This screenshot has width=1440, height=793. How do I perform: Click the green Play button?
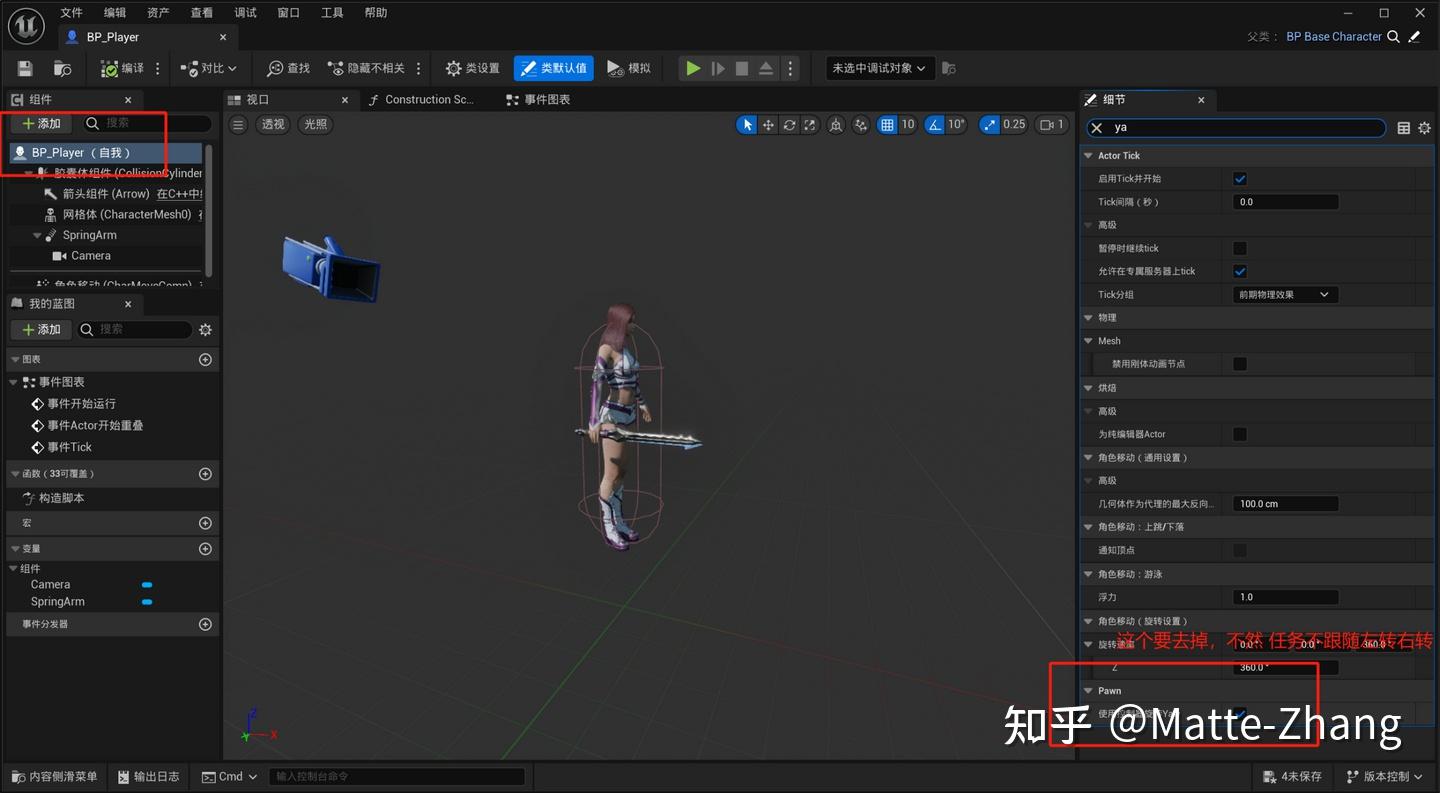pyautogui.click(x=692, y=68)
